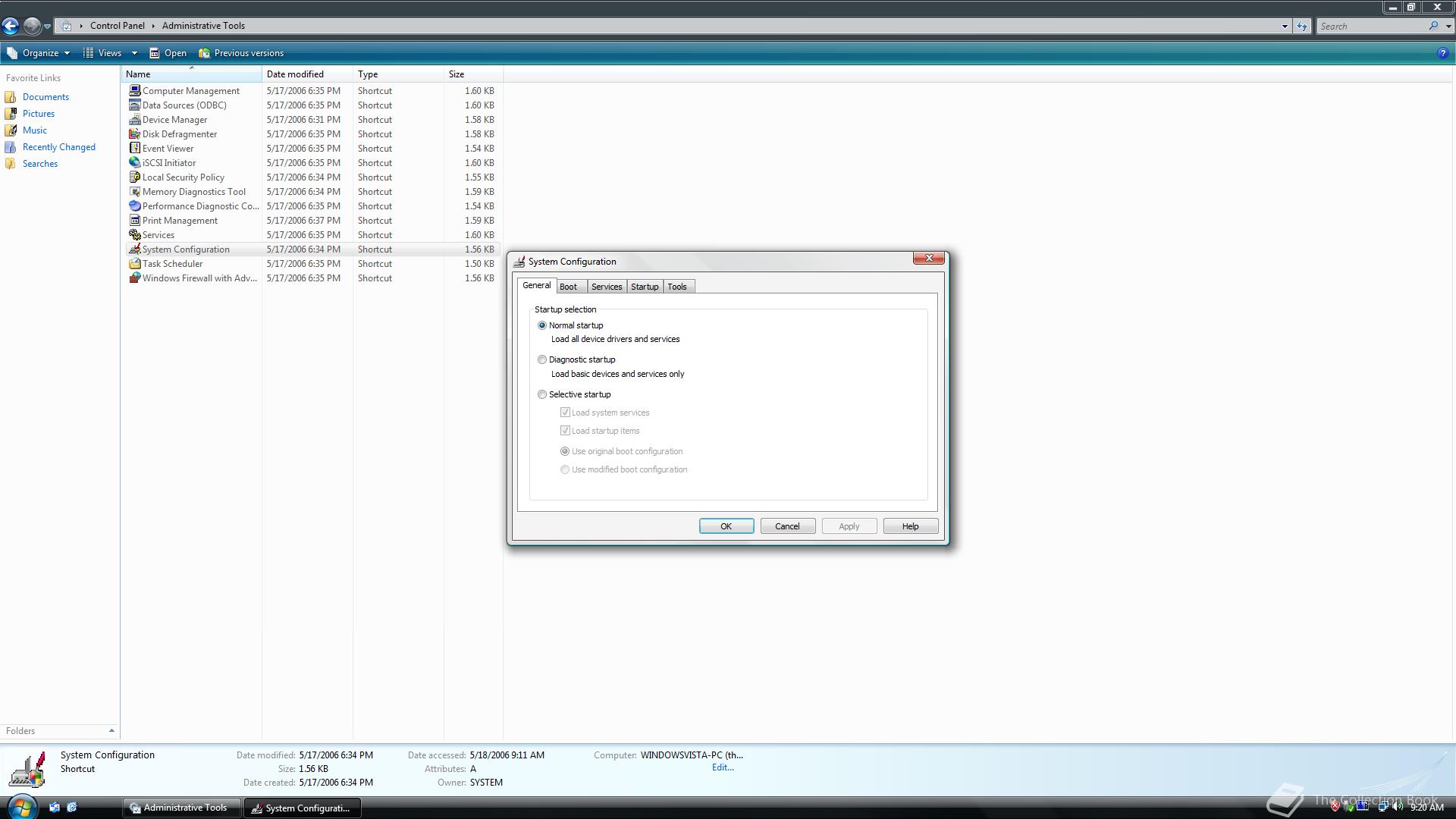Sort by the Type column header

pos(399,74)
